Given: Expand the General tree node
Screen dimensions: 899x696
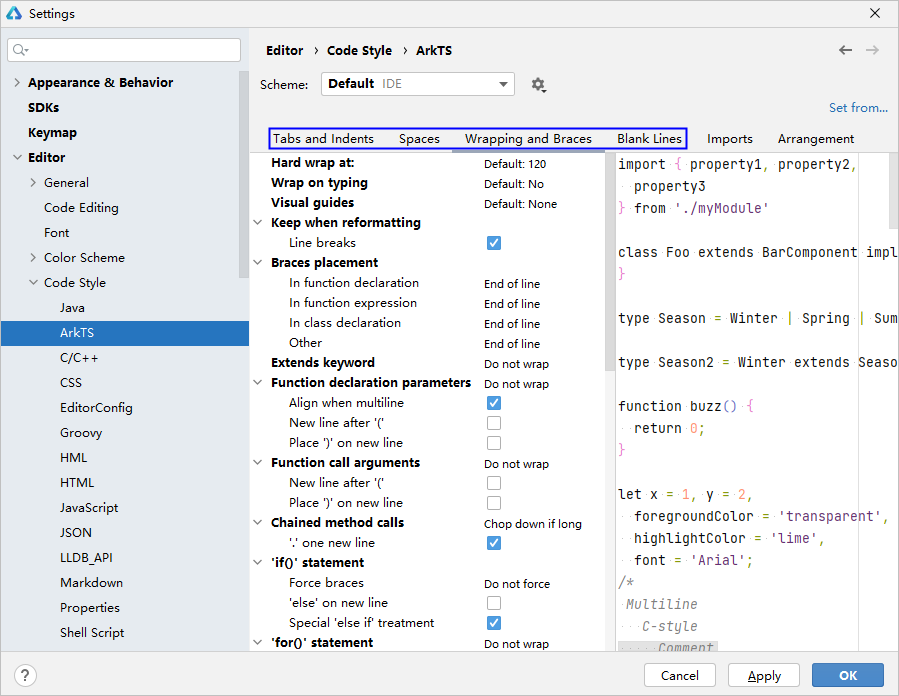Looking at the screenshot, I should 33,183.
